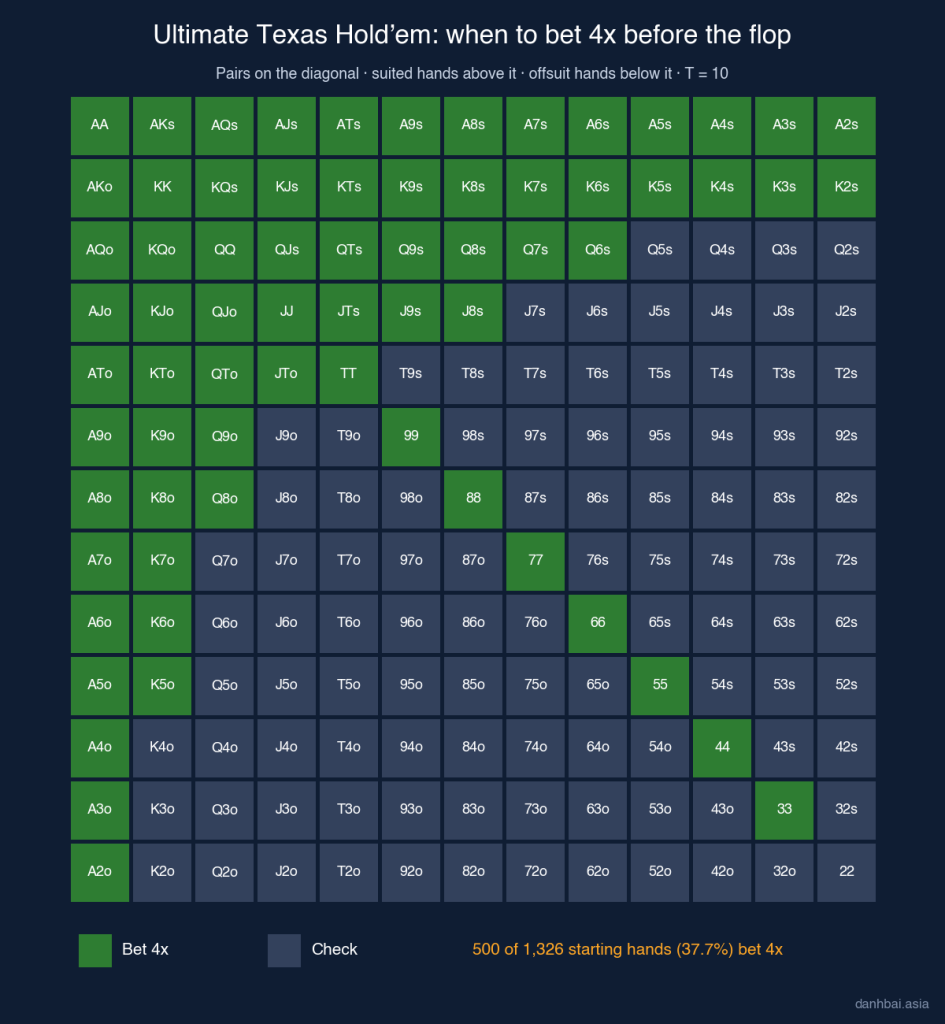This screenshot has width=945, height=1024.
Task: Select the 53o cell
Action: coord(660,810)
